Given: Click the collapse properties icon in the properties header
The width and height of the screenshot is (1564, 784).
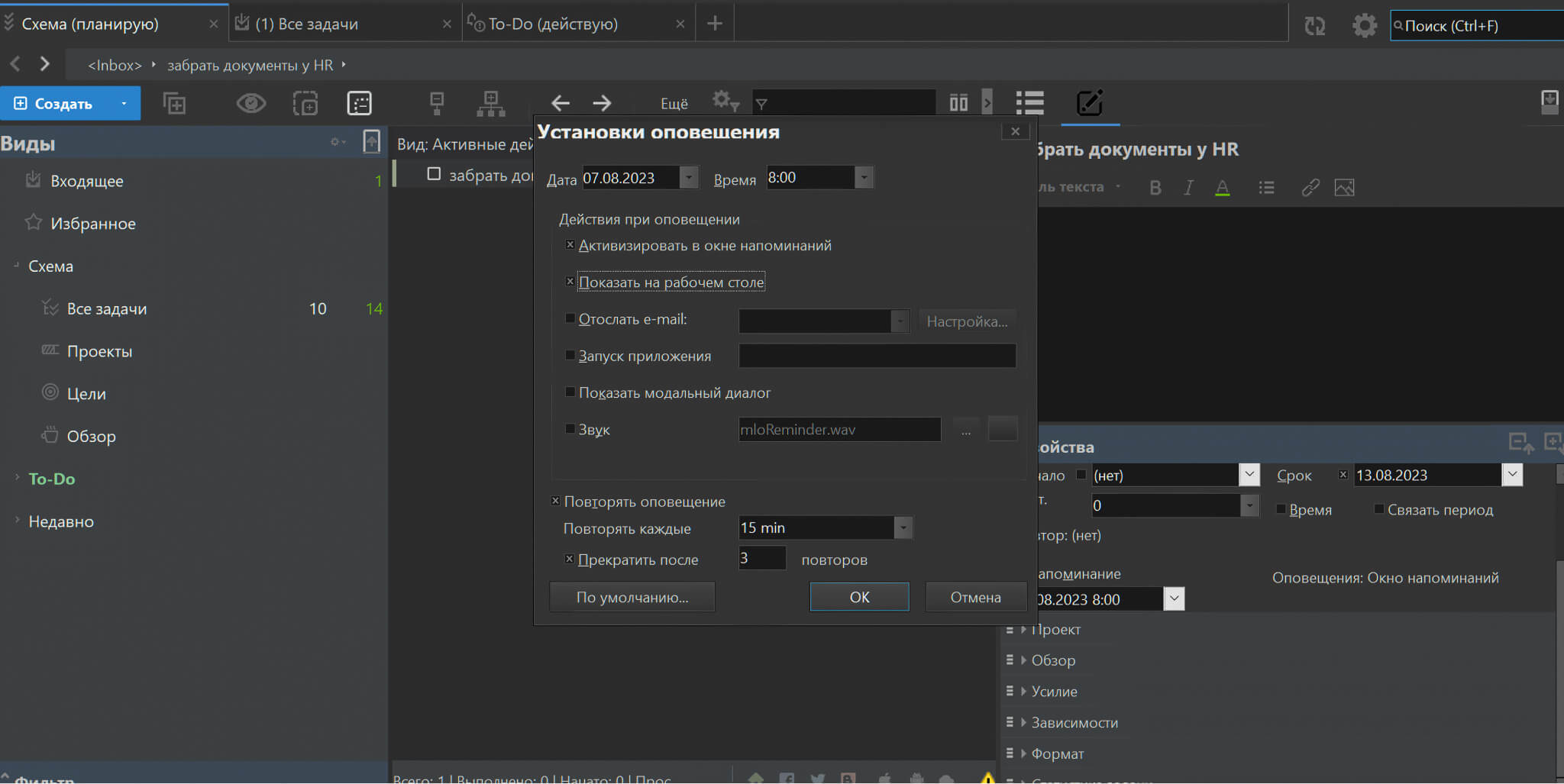Looking at the screenshot, I should coord(1520,443).
